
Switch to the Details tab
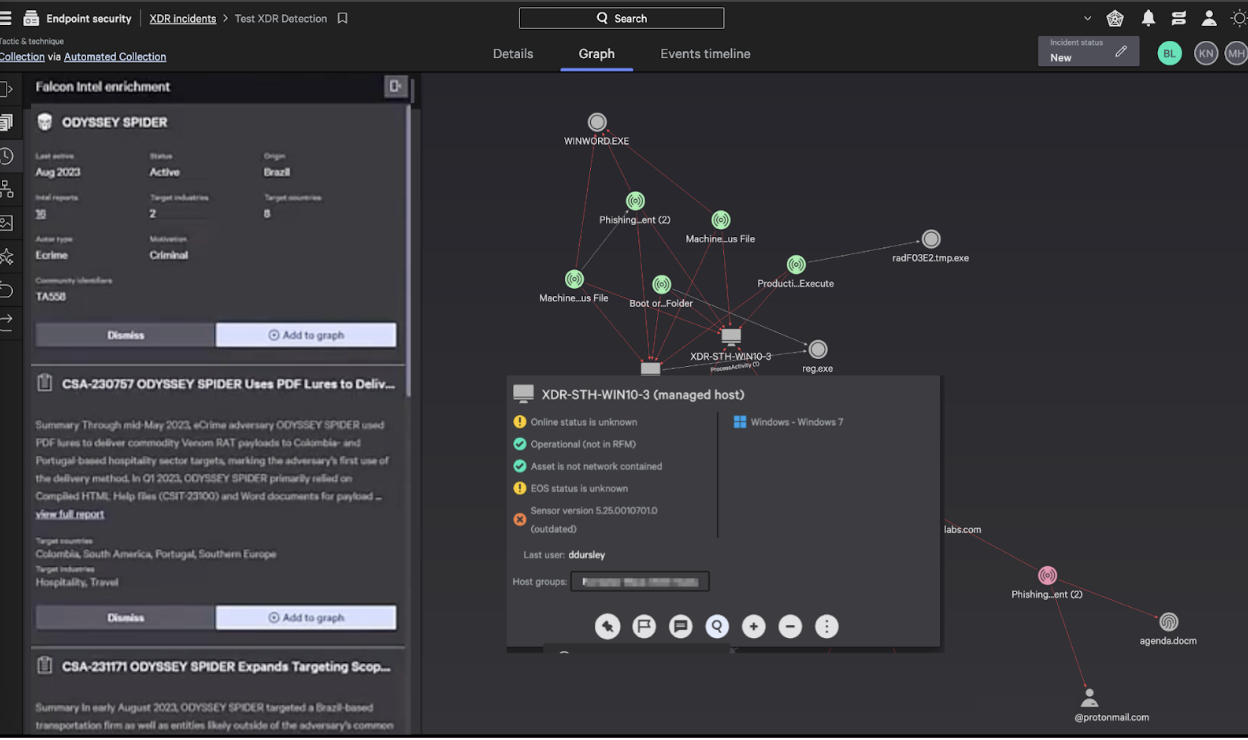(x=513, y=54)
